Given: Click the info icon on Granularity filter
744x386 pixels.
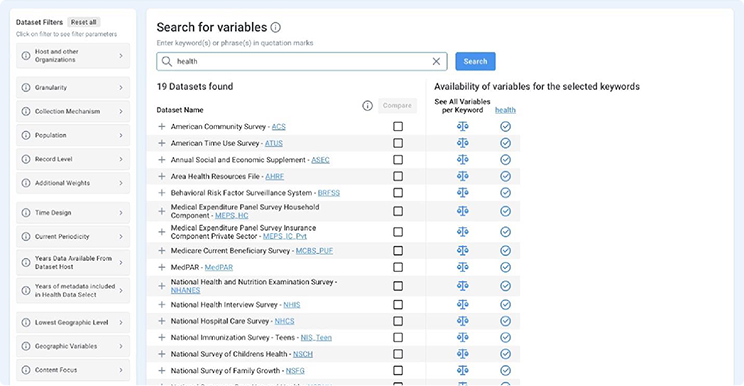Looking at the screenshot, I should click(26, 88).
